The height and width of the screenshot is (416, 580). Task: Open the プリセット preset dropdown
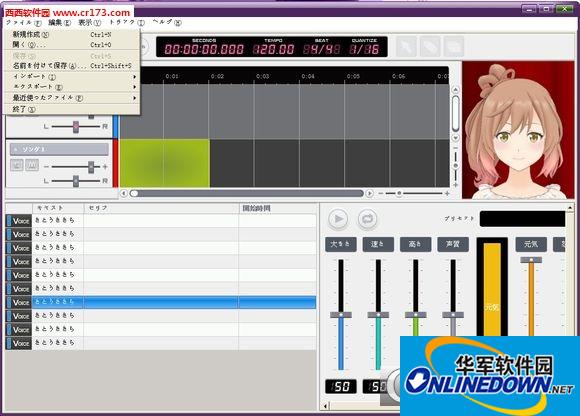pos(522,219)
